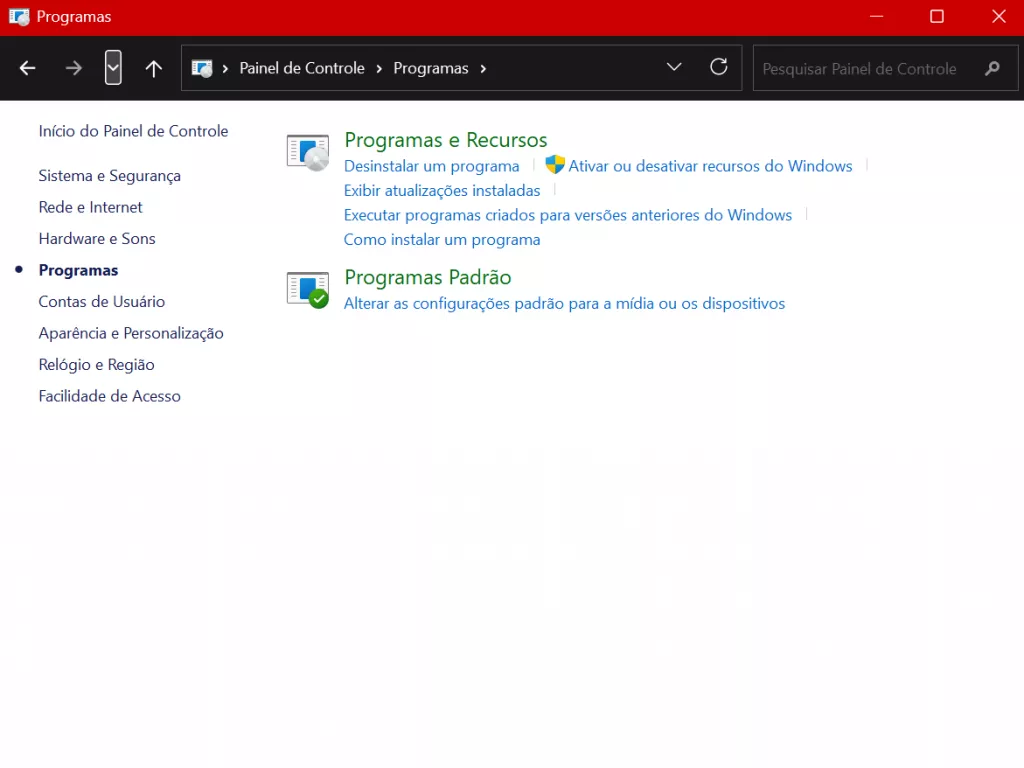Open Hardware e Sons category

click(97, 238)
